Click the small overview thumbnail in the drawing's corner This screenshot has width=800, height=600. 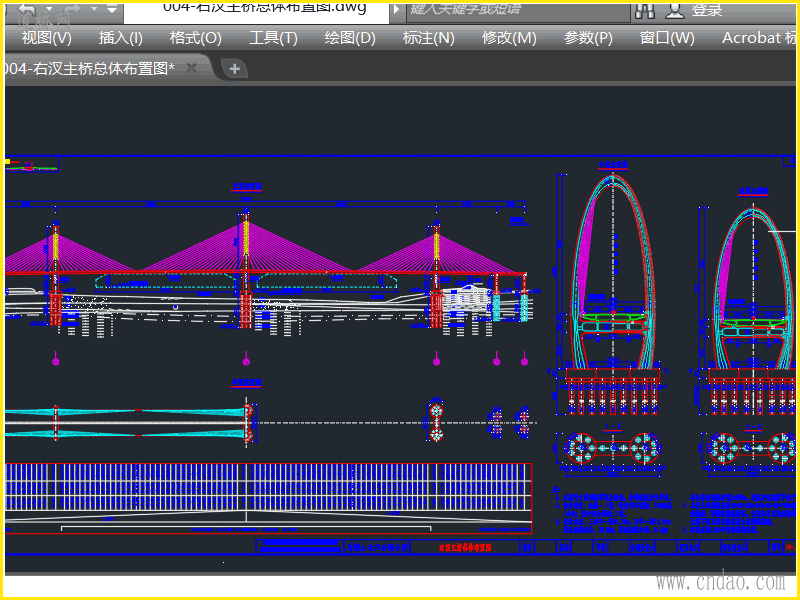[32, 165]
